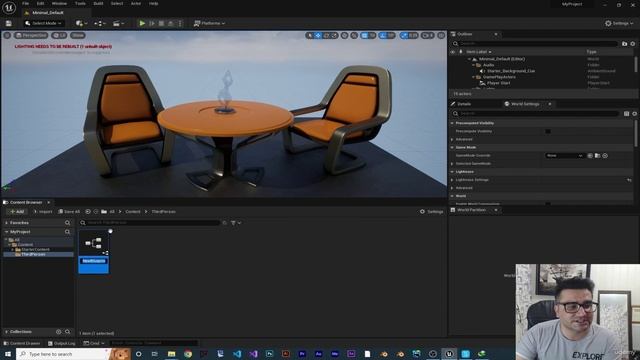Select the StarterContent folder in tree
This screenshot has width=640, height=360.
point(35,249)
